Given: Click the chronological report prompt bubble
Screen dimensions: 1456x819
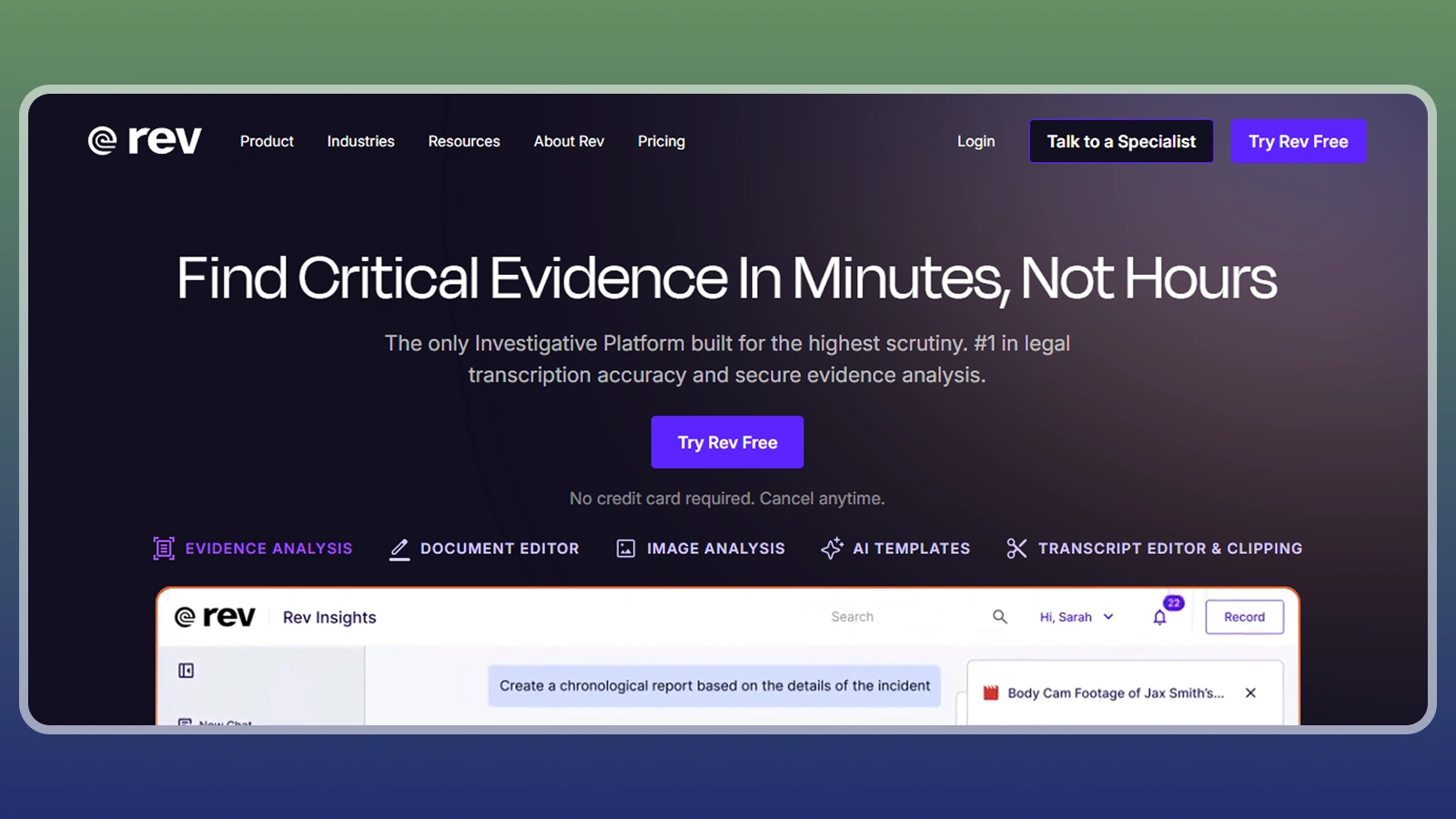Looking at the screenshot, I should pyautogui.click(x=714, y=686).
